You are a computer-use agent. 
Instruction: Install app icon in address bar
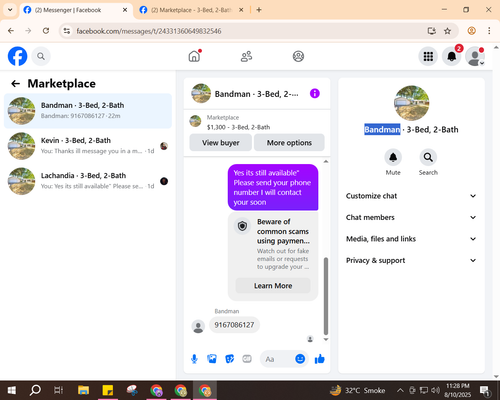[x=432, y=31]
